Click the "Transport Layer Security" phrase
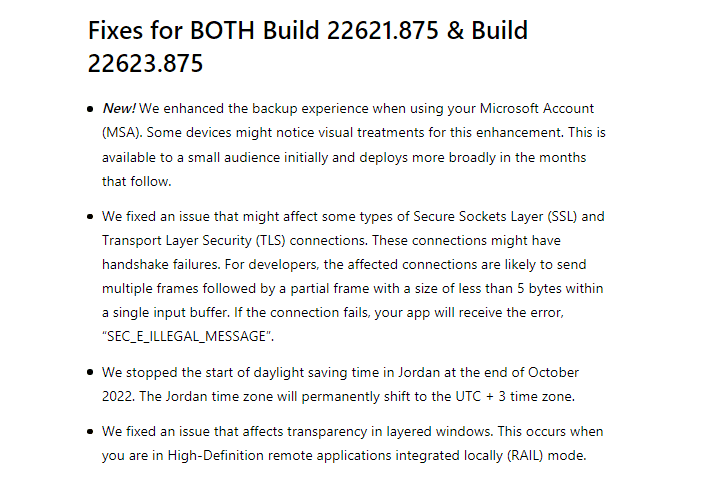 [x=177, y=240]
